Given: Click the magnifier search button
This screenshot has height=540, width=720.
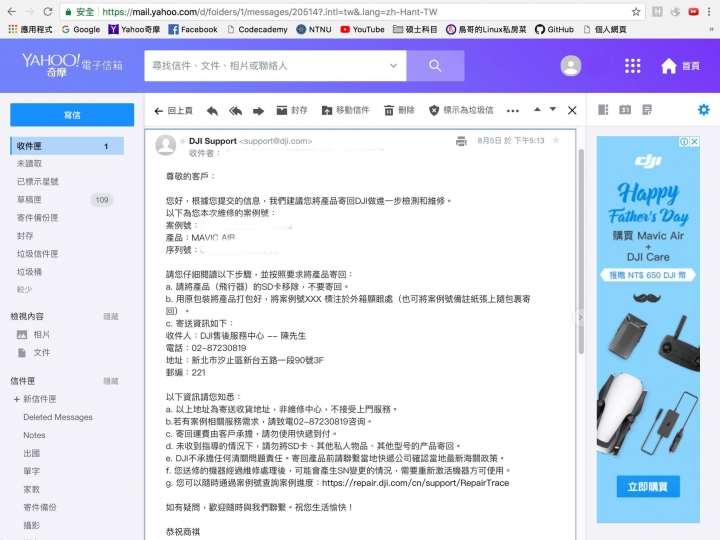Looking at the screenshot, I should coord(435,66).
